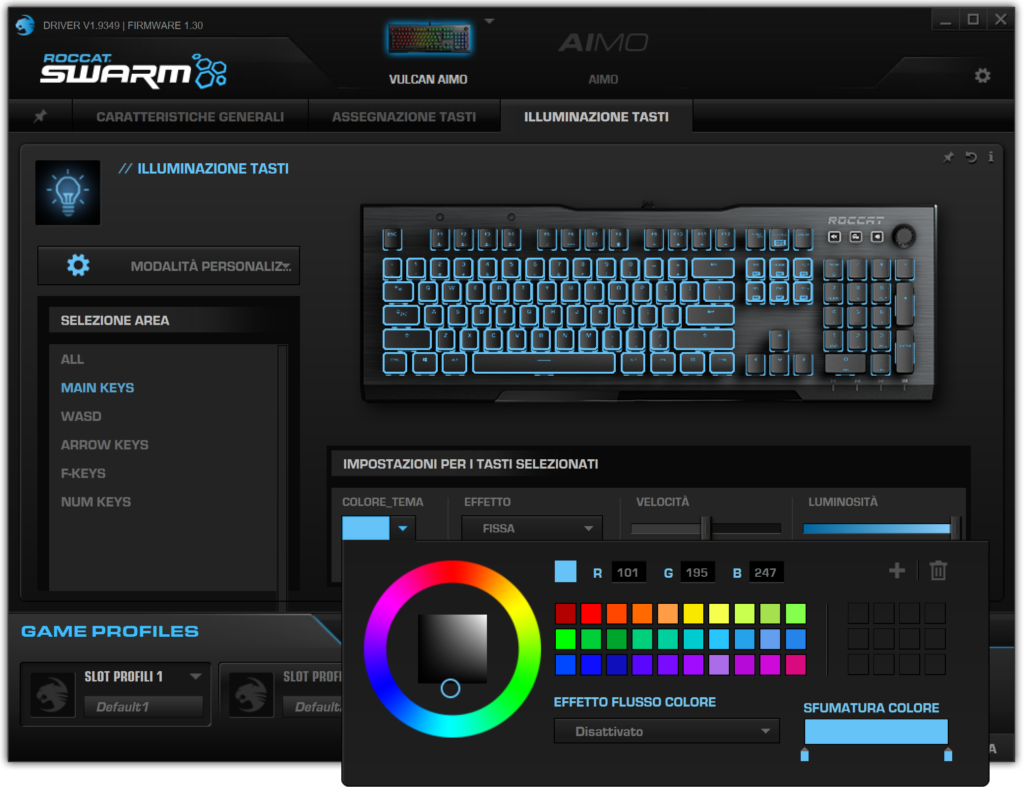Select right gradient stop marker
The width and height of the screenshot is (1024, 799).
click(x=948, y=755)
